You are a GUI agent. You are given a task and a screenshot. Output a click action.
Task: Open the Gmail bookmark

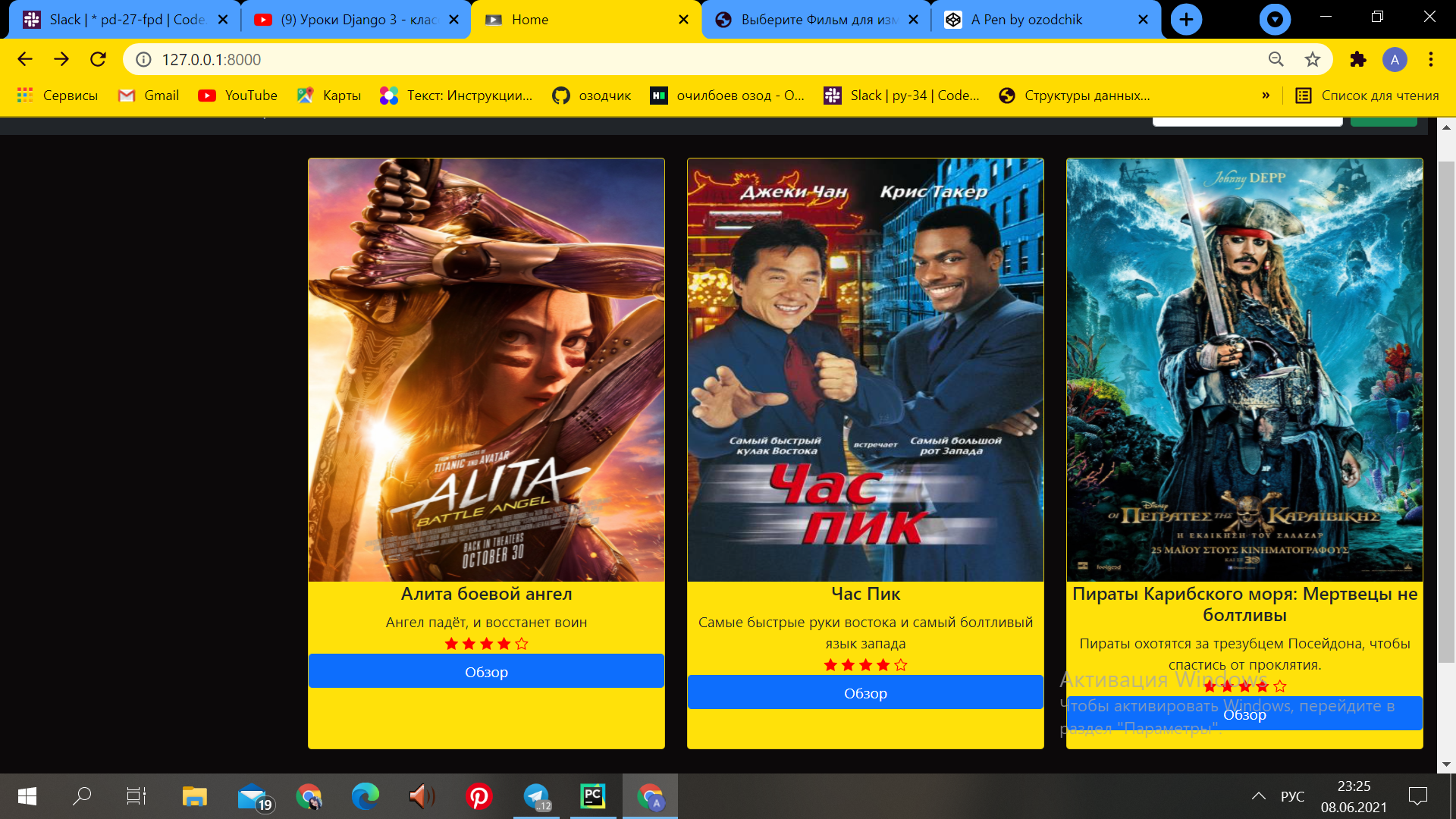click(x=149, y=96)
